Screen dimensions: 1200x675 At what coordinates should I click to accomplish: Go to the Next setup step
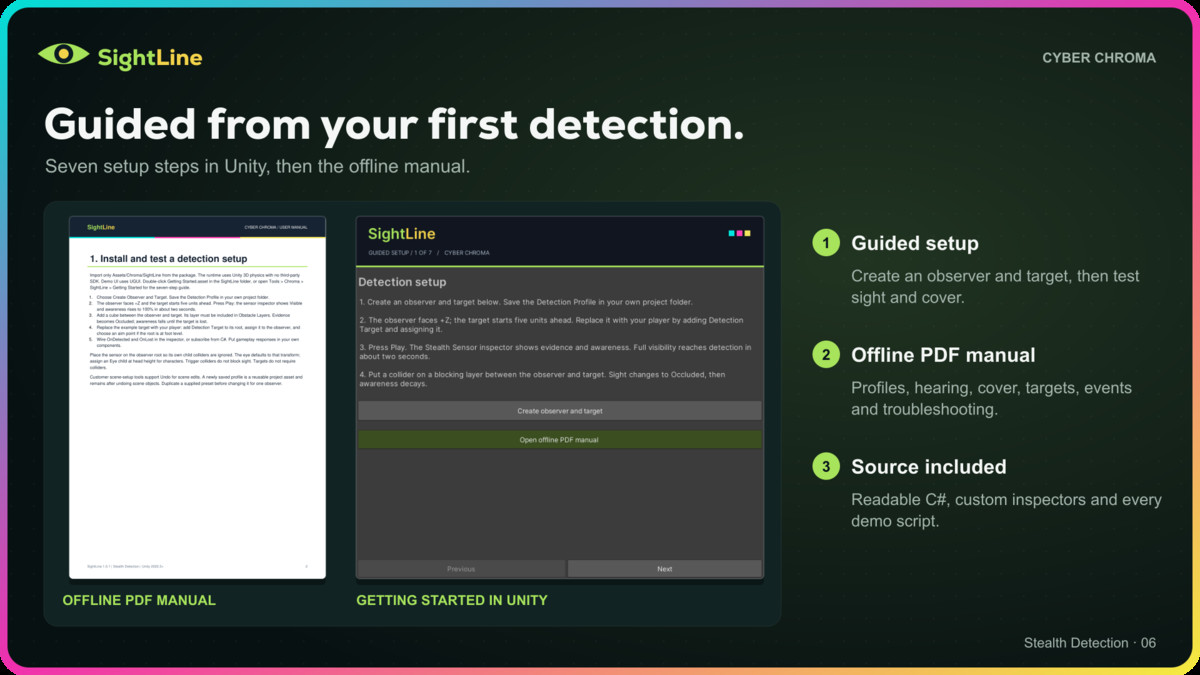[x=665, y=569]
